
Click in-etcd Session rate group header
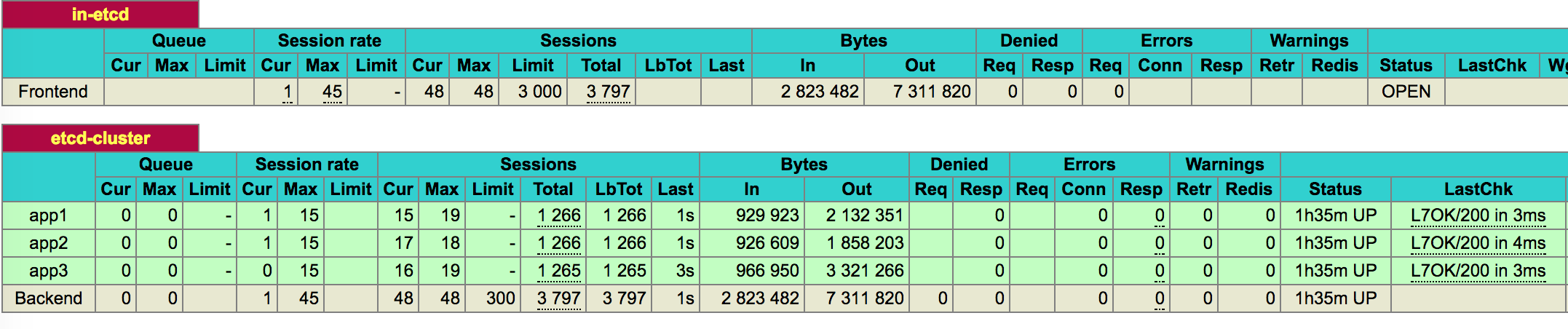[x=329, y=41]
